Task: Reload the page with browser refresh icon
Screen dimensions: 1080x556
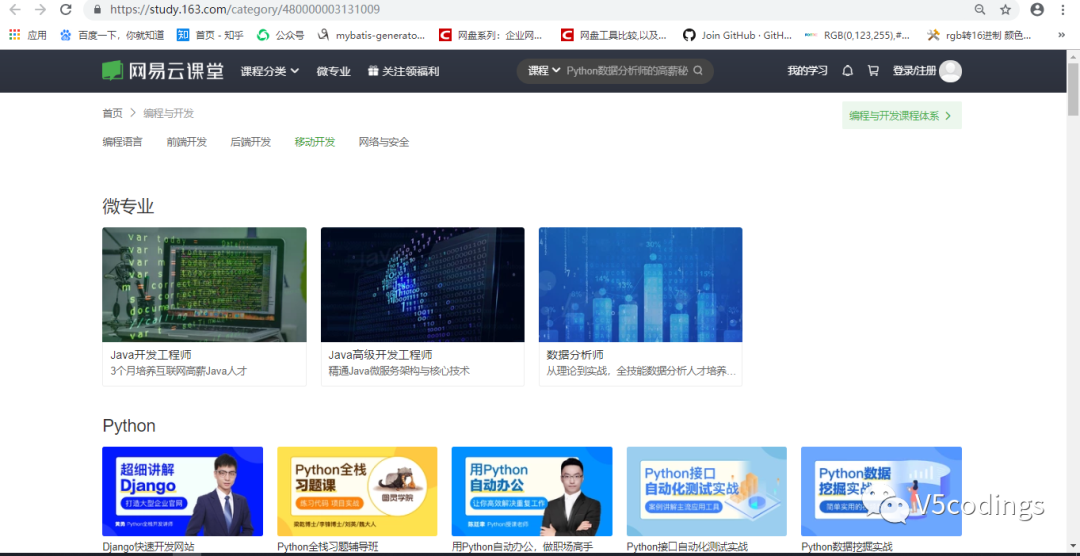Action: [66, 10]
